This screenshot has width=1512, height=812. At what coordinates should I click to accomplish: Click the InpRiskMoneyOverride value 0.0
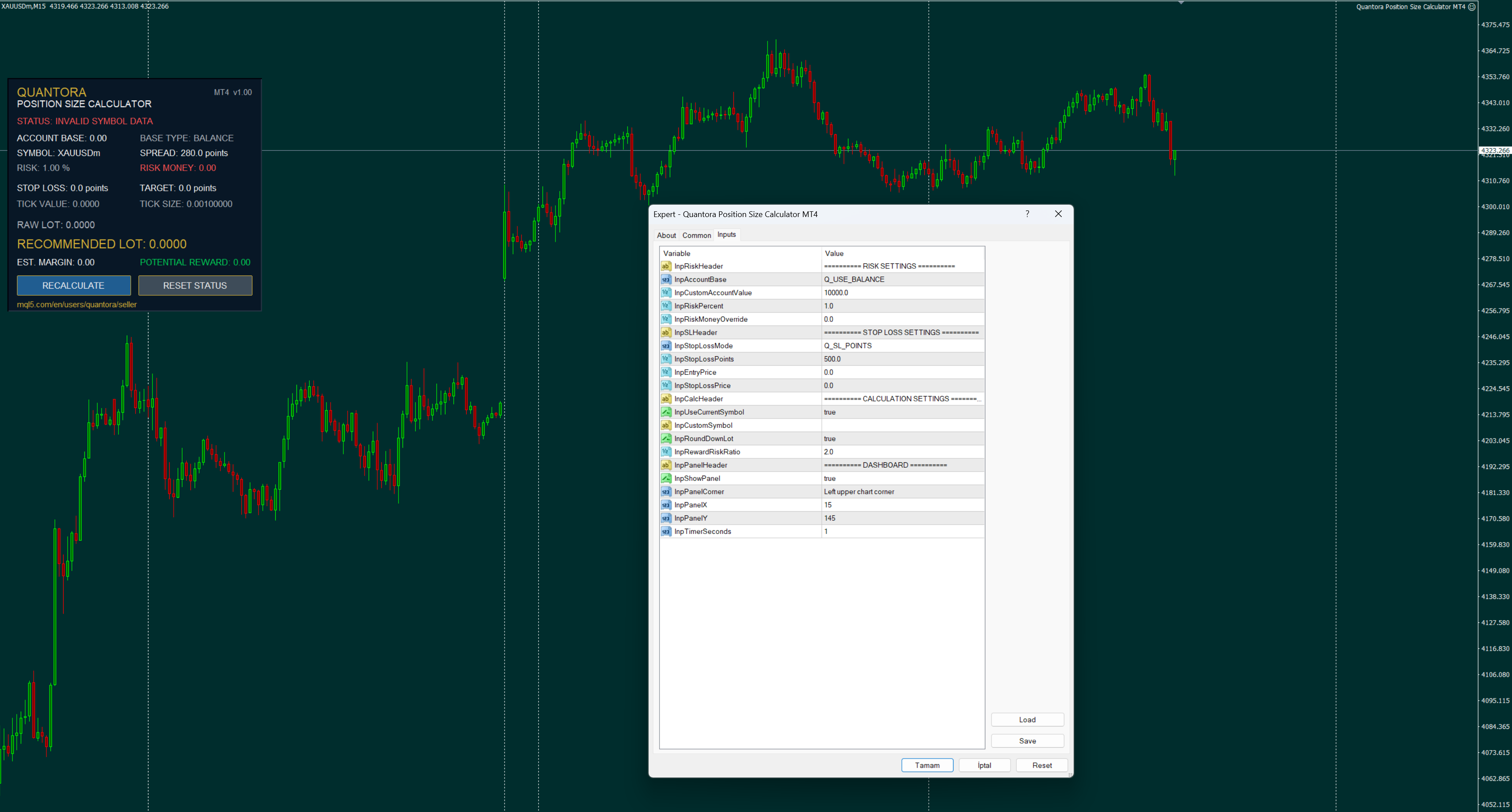(x=903, y=319)
